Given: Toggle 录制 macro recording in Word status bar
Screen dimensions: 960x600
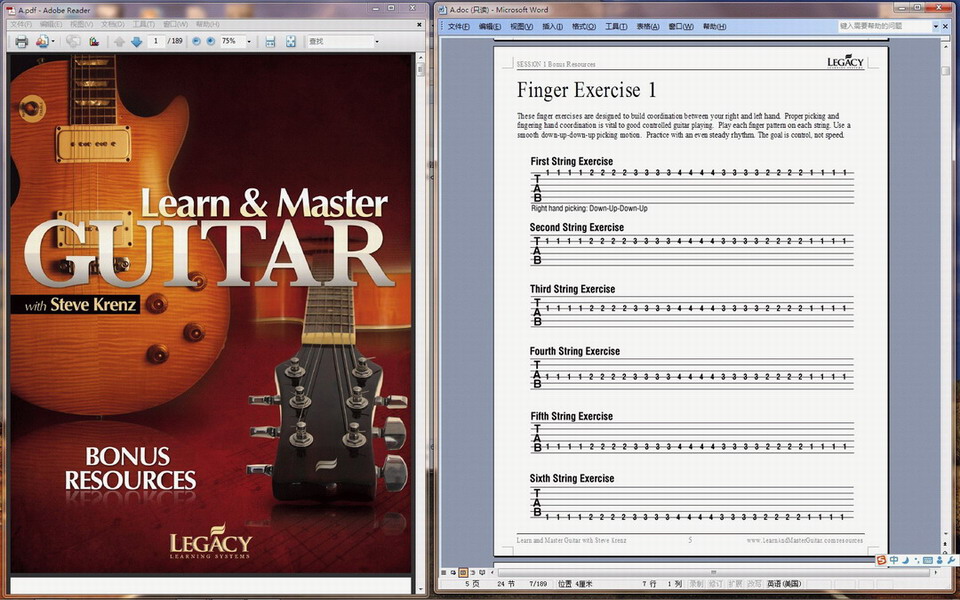Looking at the screenshot, I should point(696,584).
